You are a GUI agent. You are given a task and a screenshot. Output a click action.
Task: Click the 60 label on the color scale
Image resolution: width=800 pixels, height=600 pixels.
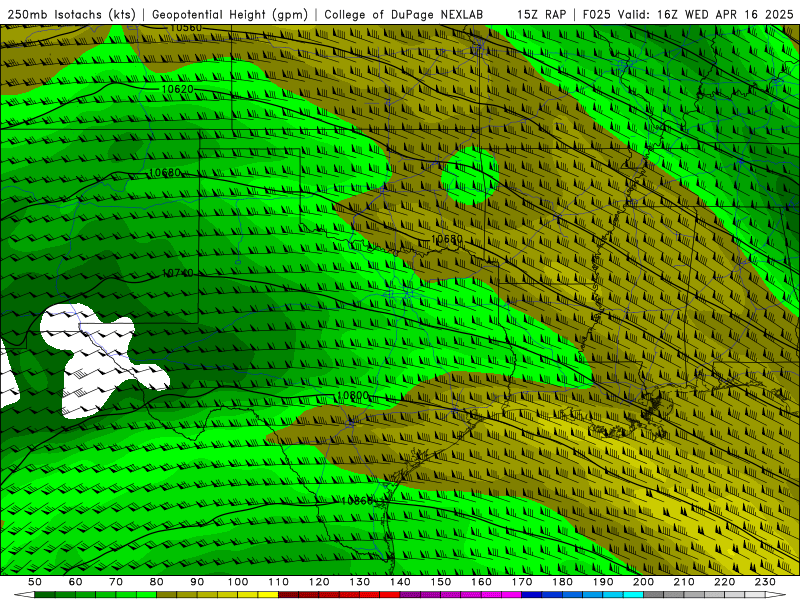tap(76, 582)
